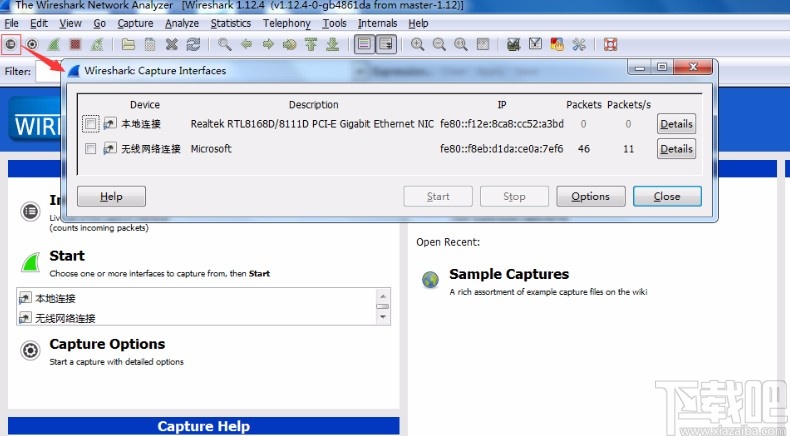Click the 无线网络连接 adapter icon in dialog
The width and height of the screenshot is (790, 436).
[110, 148]
